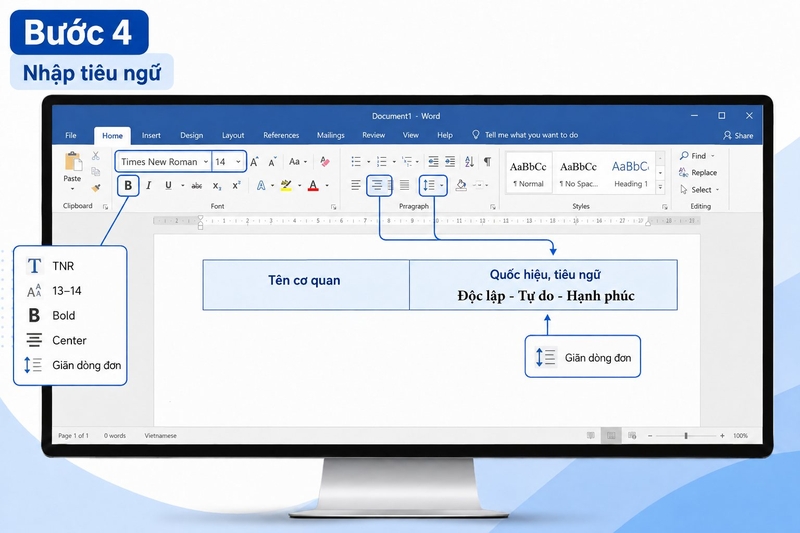Switch to the Mailings tab
800x533 pixels.
(x=331, y=135)
